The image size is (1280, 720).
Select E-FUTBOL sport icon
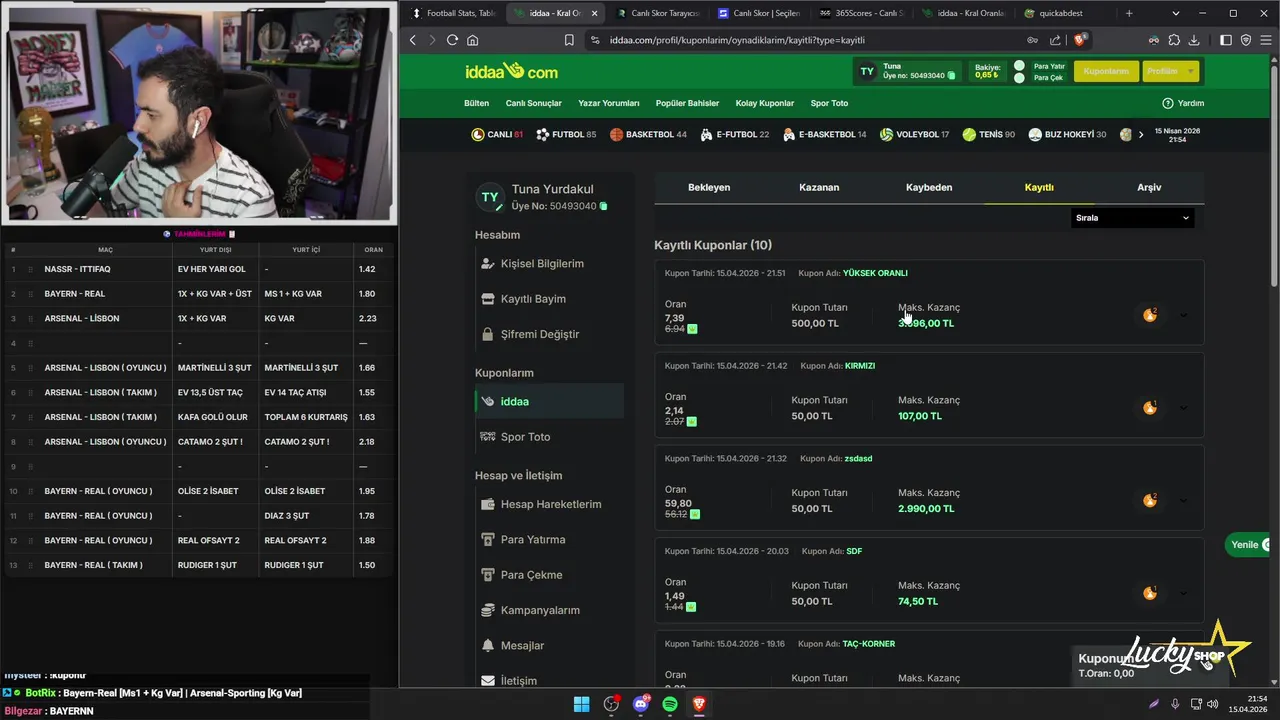click(x=706, y=134)
